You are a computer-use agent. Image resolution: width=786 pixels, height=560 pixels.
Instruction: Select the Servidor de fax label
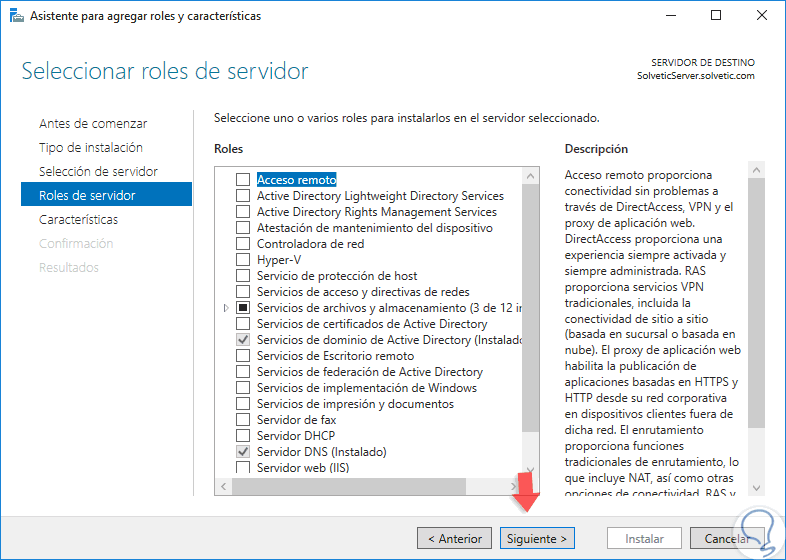tap(296, 420)
